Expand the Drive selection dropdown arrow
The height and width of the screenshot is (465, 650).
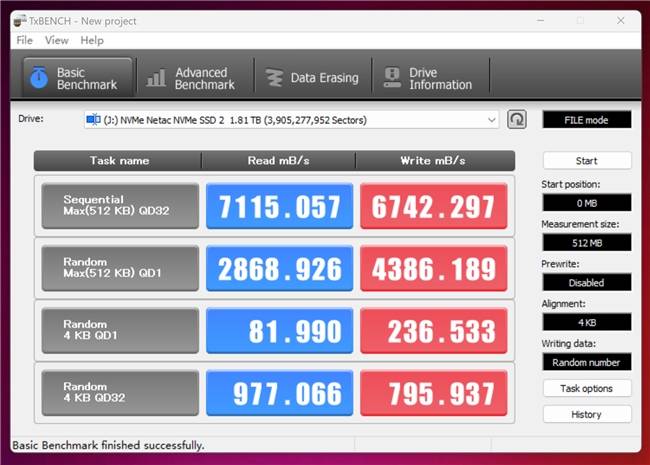[x=492, y=120]
